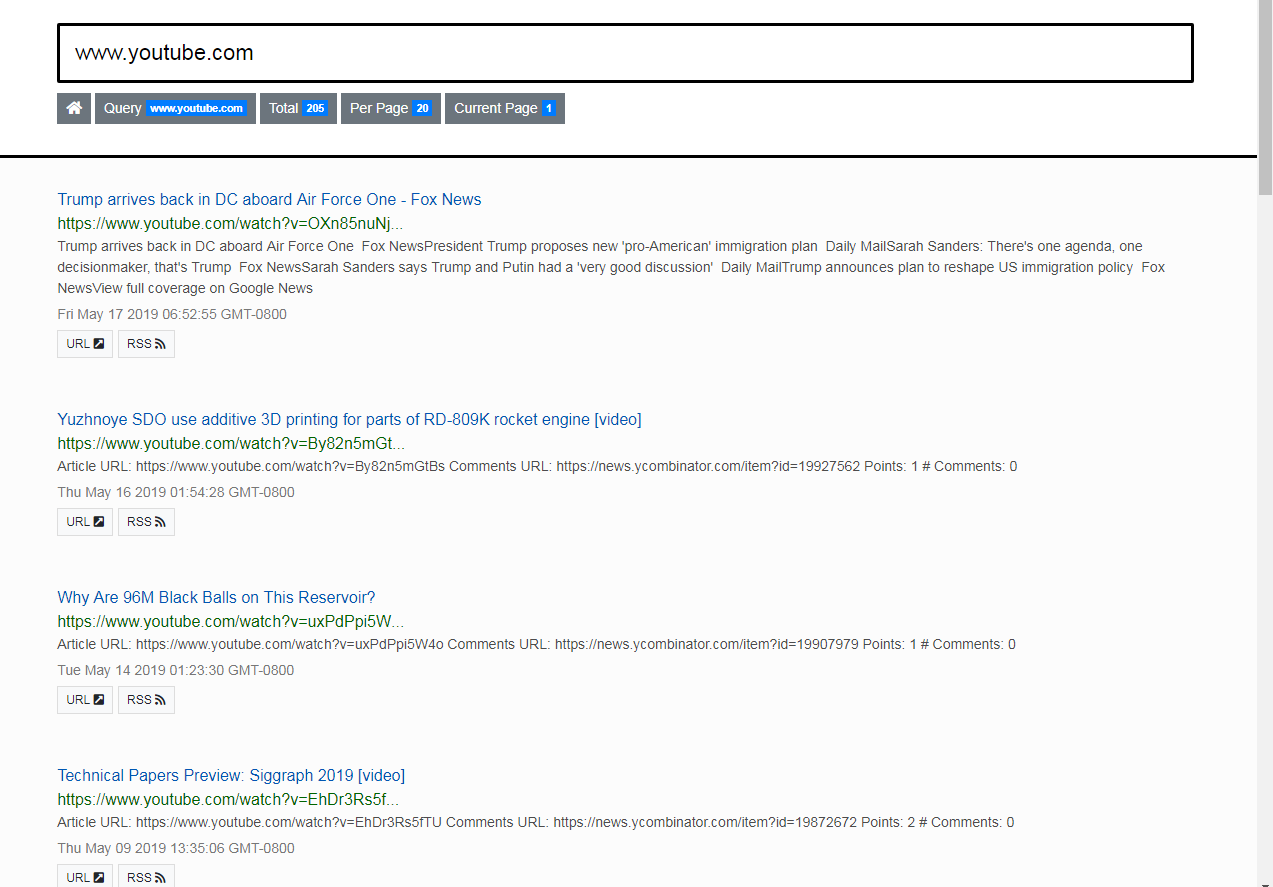This screenshot has height=887, width=1273.
Task: Click URL button under the Trump Air Force One result
Action: tap(85, 344)
